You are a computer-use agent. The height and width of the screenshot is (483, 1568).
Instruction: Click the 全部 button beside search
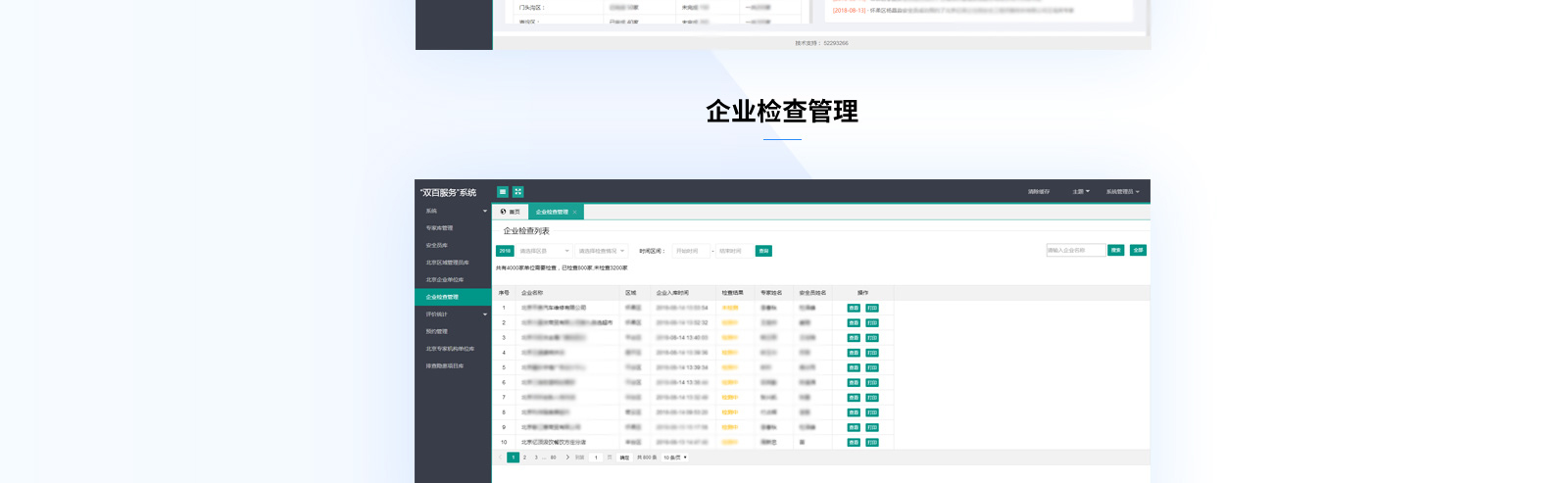tap(1138, 251)
